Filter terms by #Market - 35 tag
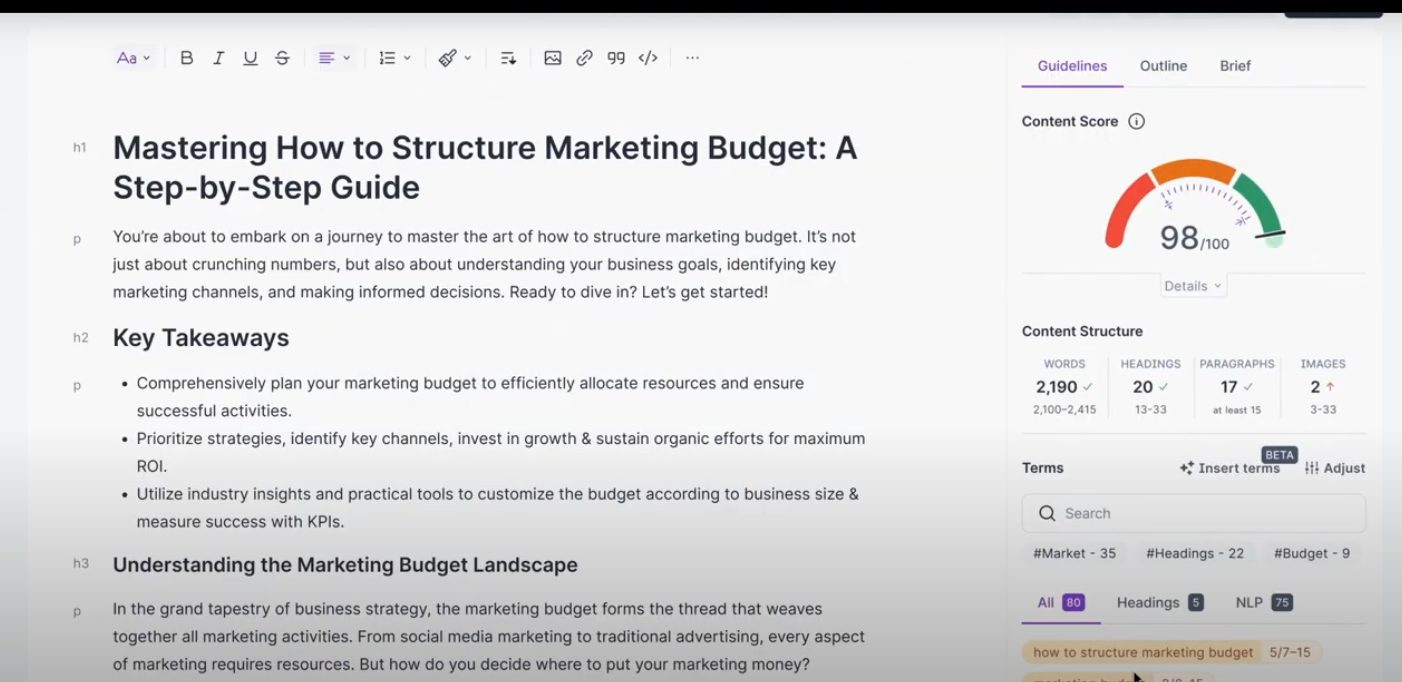The image size is (1402, 682). pyautogui.click(x=1074, y=553)
